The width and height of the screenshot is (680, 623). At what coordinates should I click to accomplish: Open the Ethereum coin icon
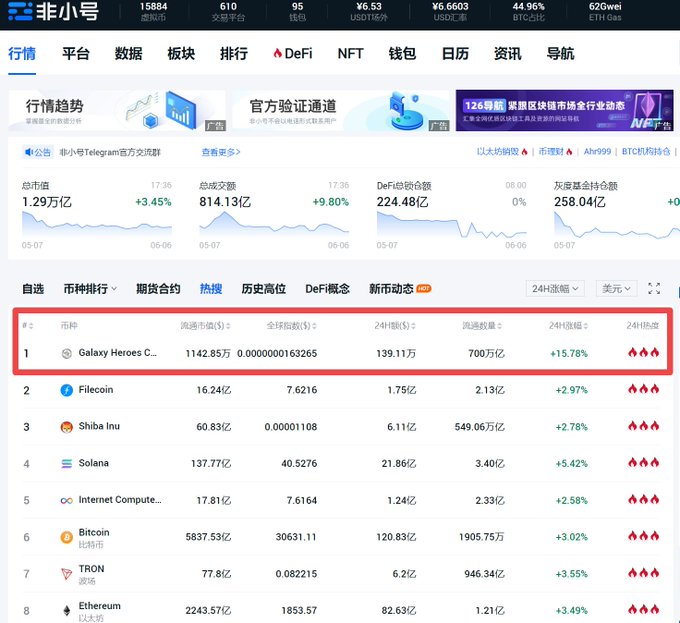click(x=66, y=611)
